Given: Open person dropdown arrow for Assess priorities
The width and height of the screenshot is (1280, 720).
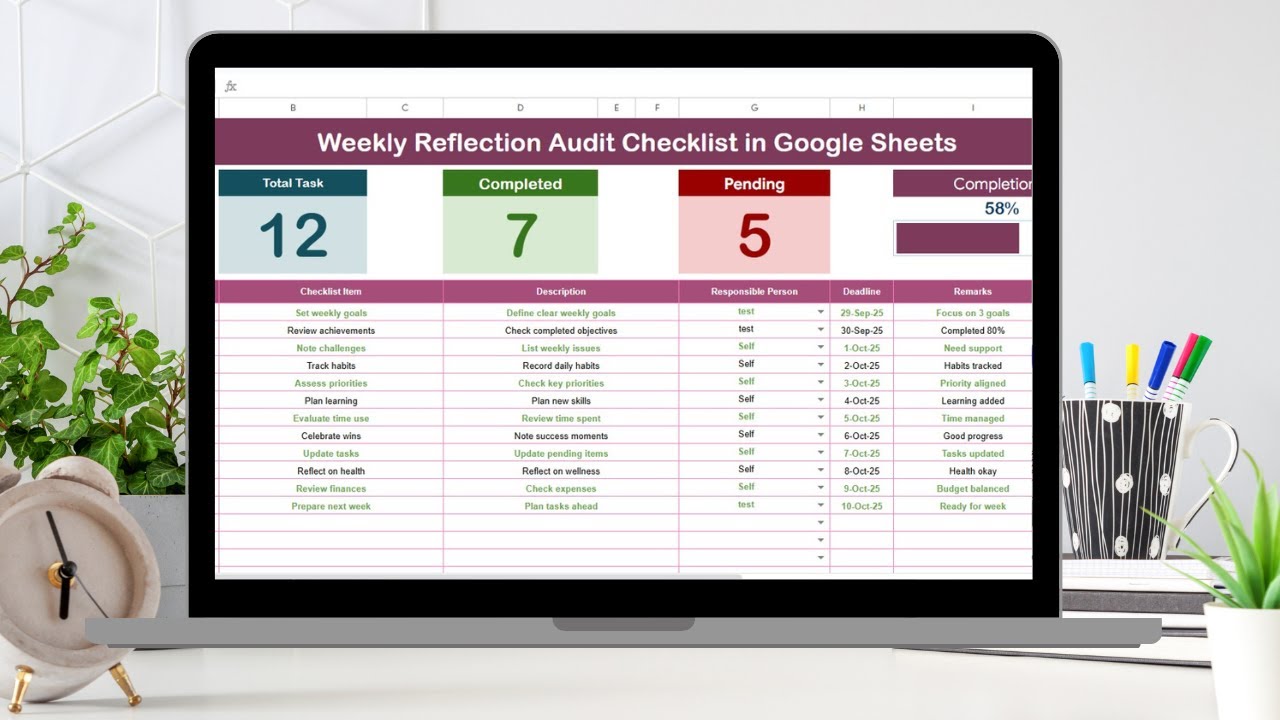Looking at the screenshot, I should pyautogui.click(x=821, y=383).
